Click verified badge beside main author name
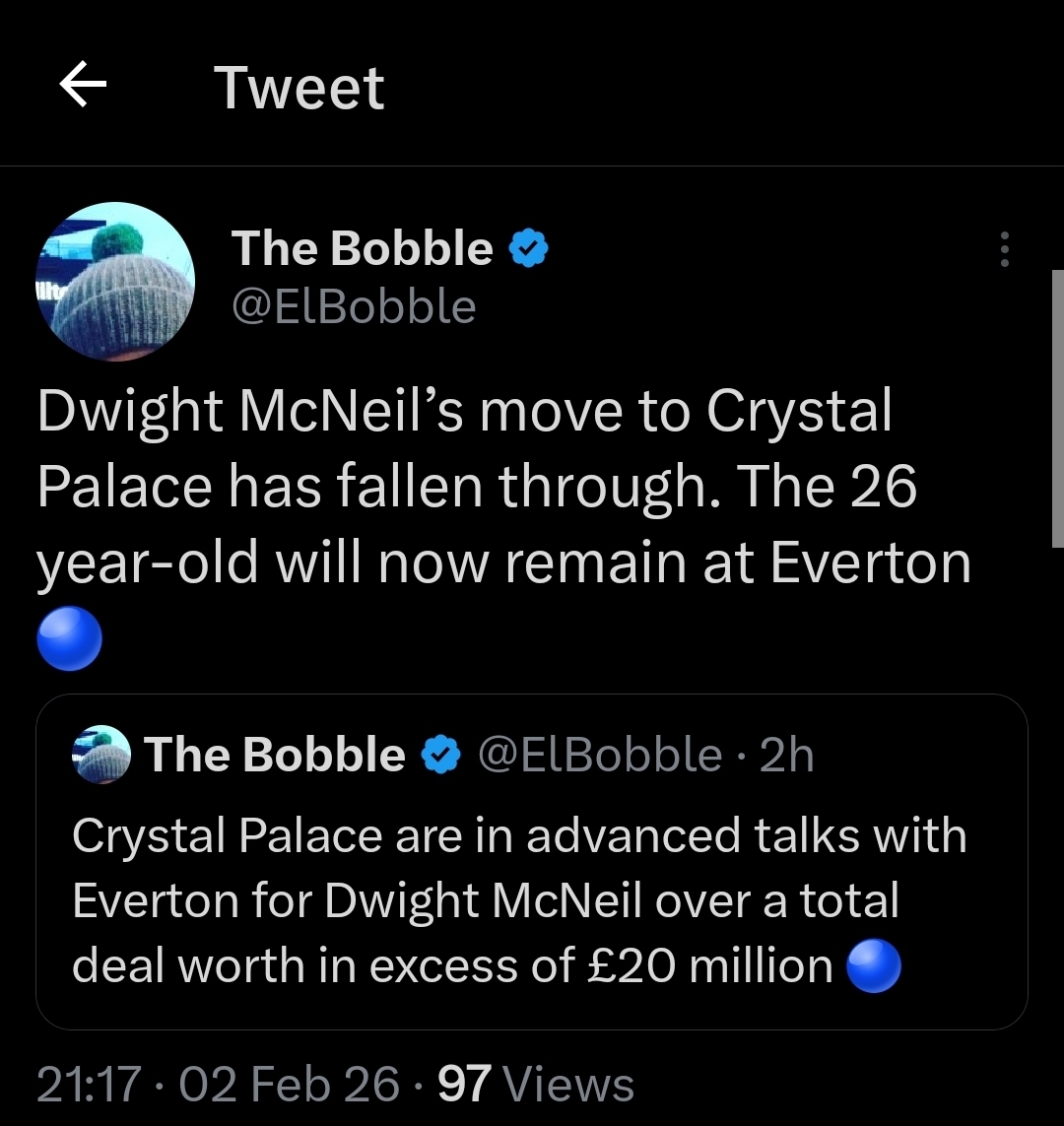 (529, 249)
